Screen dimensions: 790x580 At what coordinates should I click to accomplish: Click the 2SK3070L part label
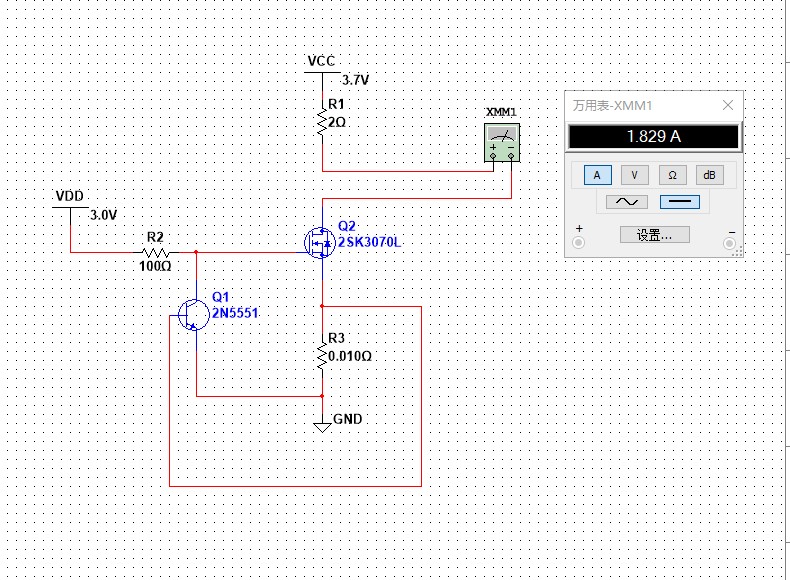pos(369,242)
